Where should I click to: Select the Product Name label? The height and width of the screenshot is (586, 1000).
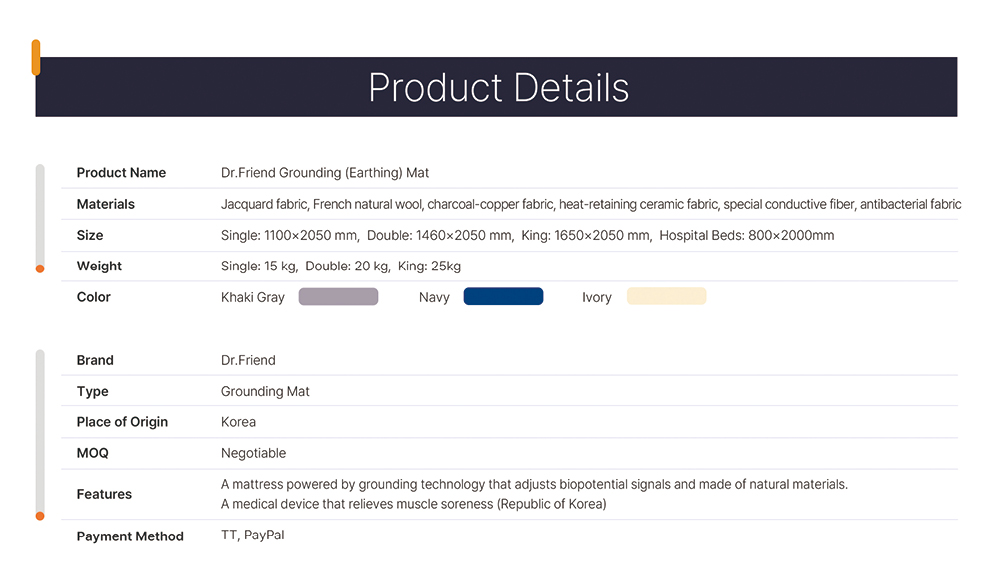click(121, 173)
